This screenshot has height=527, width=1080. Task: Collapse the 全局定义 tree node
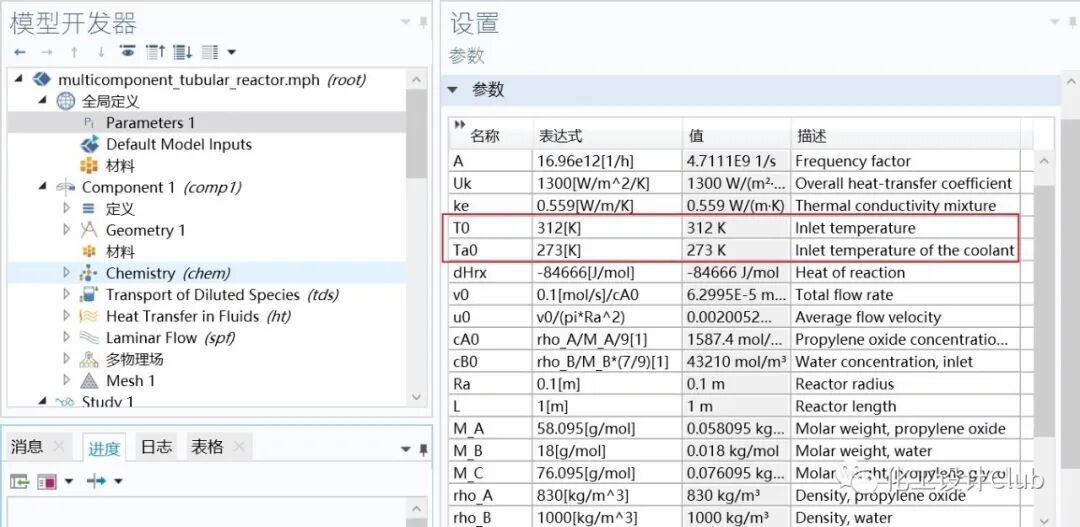point(43,101)
